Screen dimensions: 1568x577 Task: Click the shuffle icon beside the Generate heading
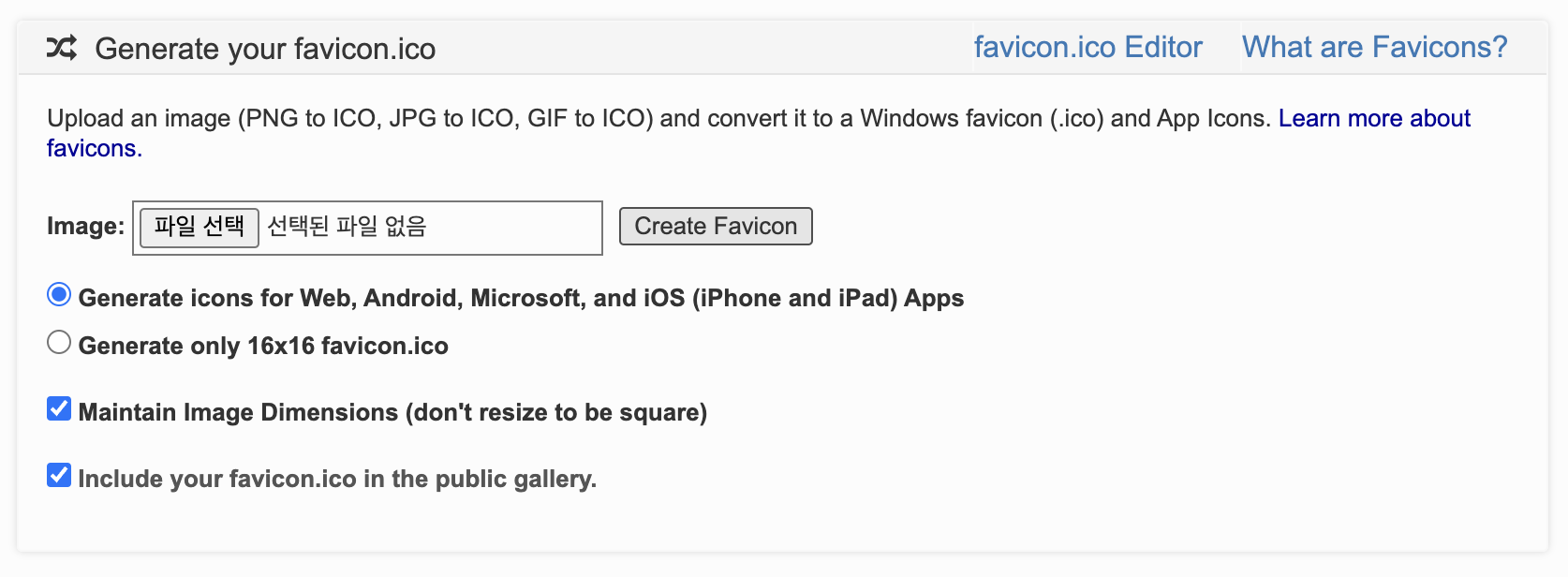pyautogui.click(x=62, y=48)
